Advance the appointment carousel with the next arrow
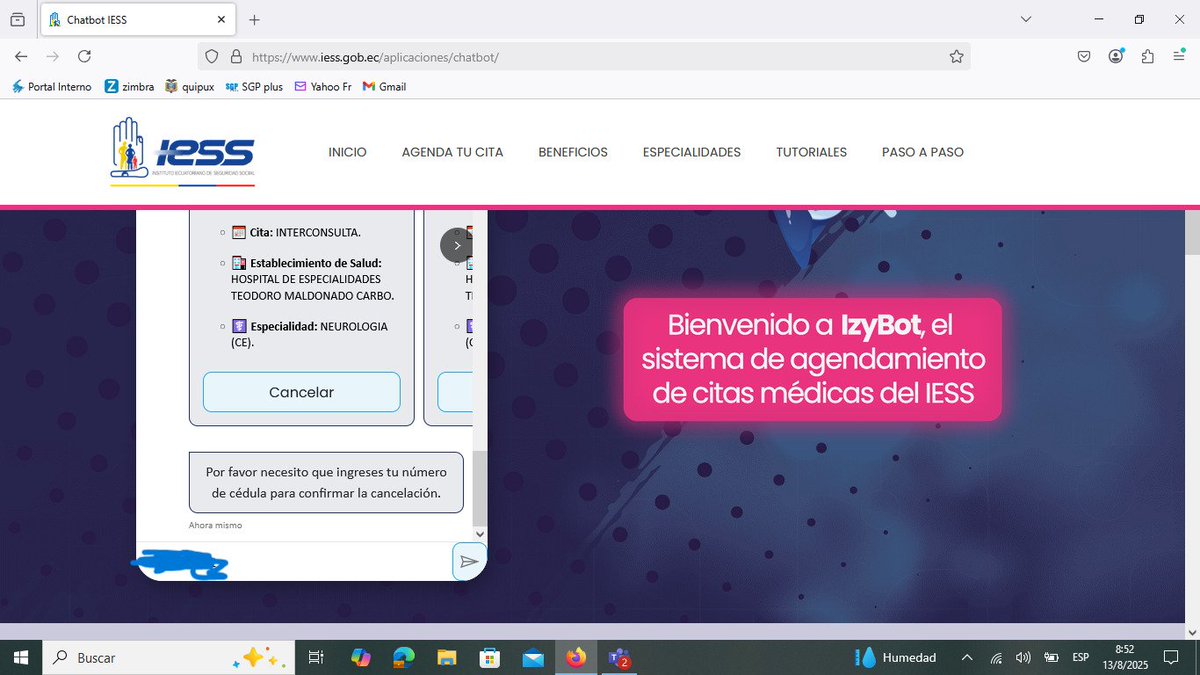Viewport: 1200px width, 675px height. coord(457,244)
